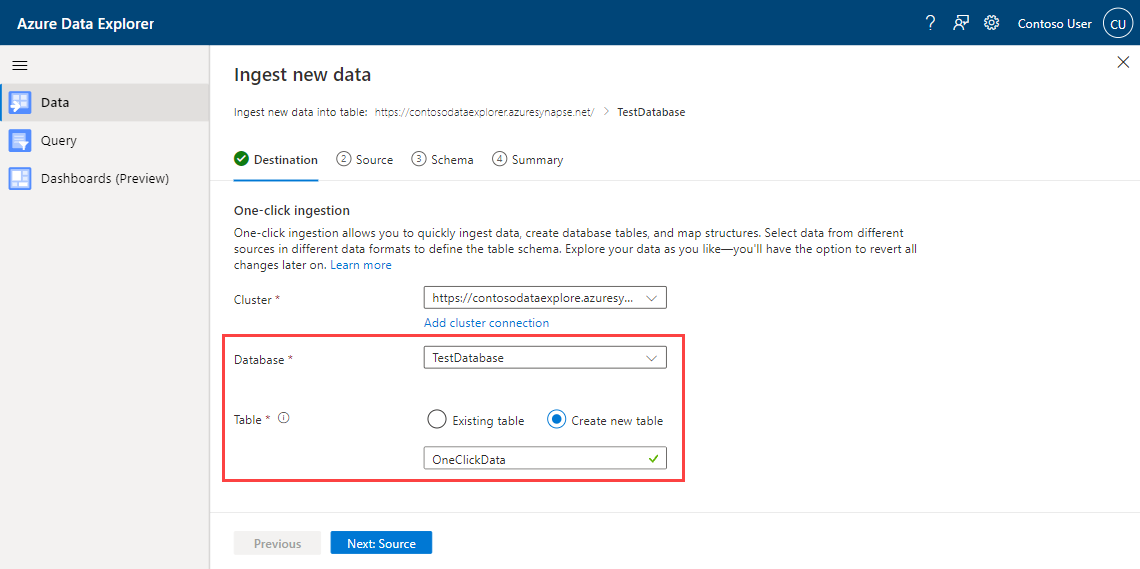Click the TestDatabase breadcrumb

point(651,113)
